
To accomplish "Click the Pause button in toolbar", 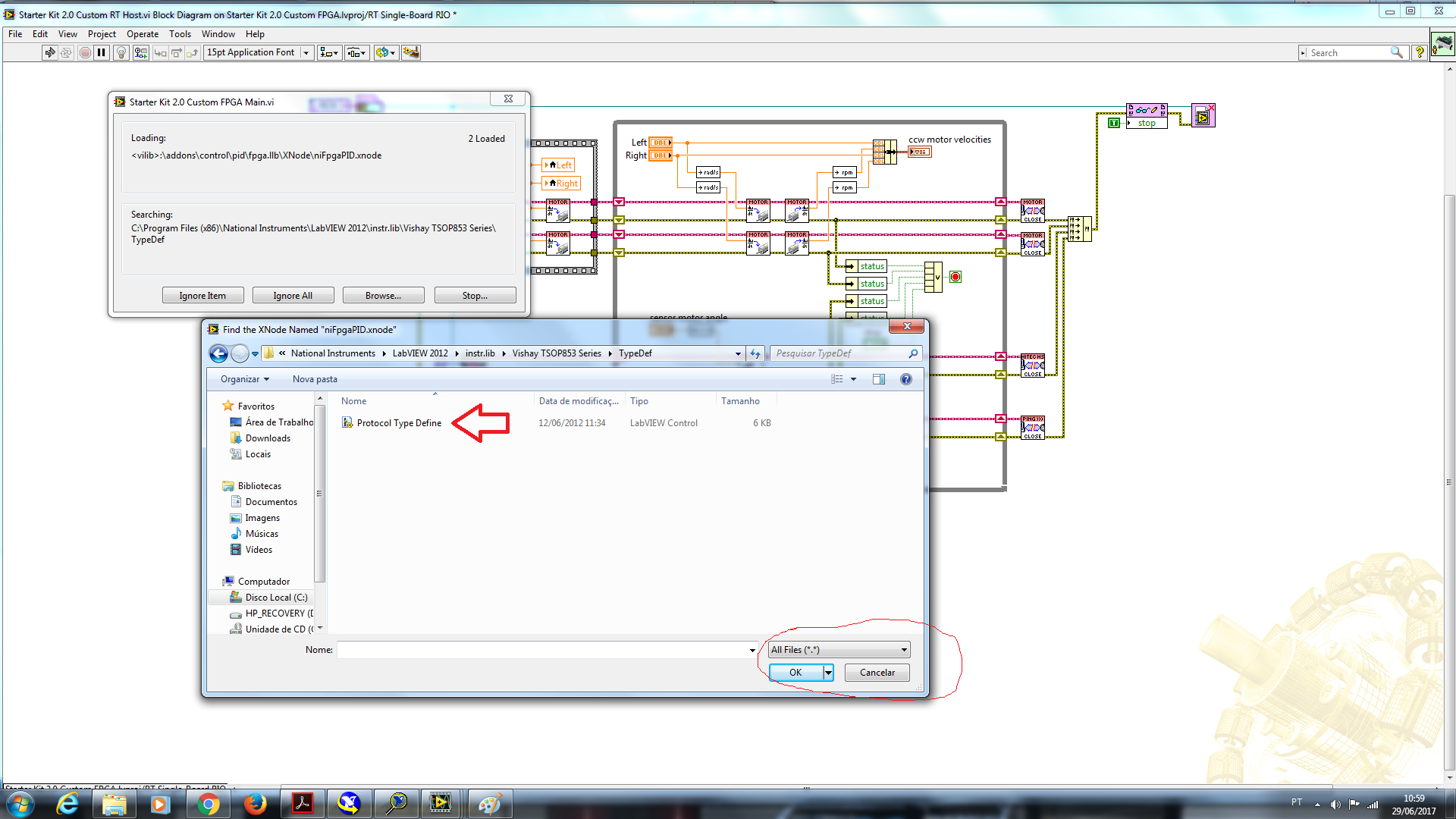I will click(102, 52).
